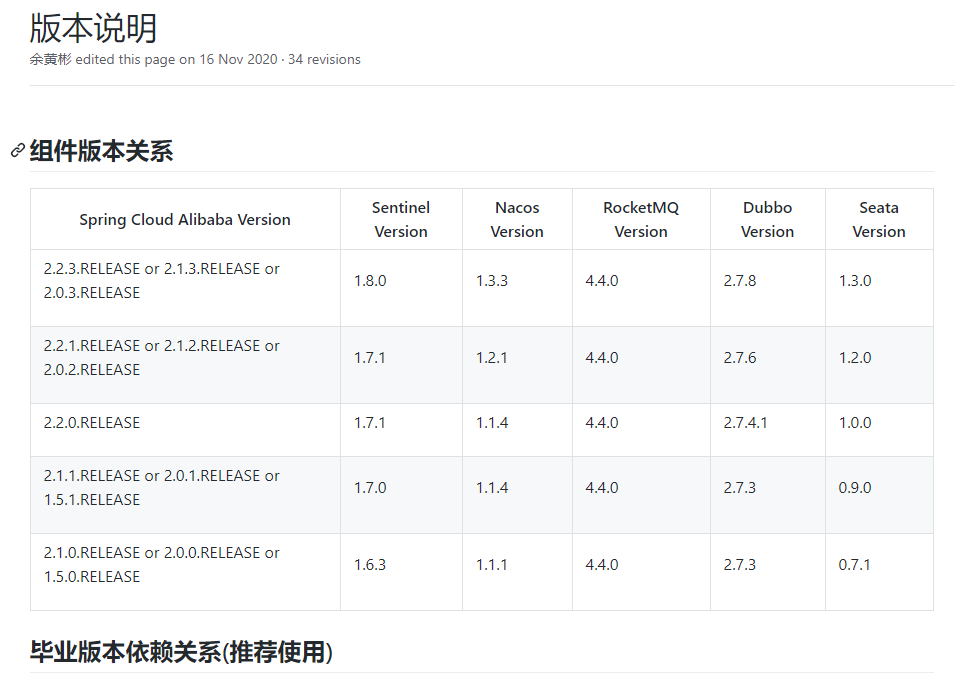The height and width of the screenshot is (680, 955).
Task: Click the Spring Cloud Alibaba Version column header
Action: point(185,220)
